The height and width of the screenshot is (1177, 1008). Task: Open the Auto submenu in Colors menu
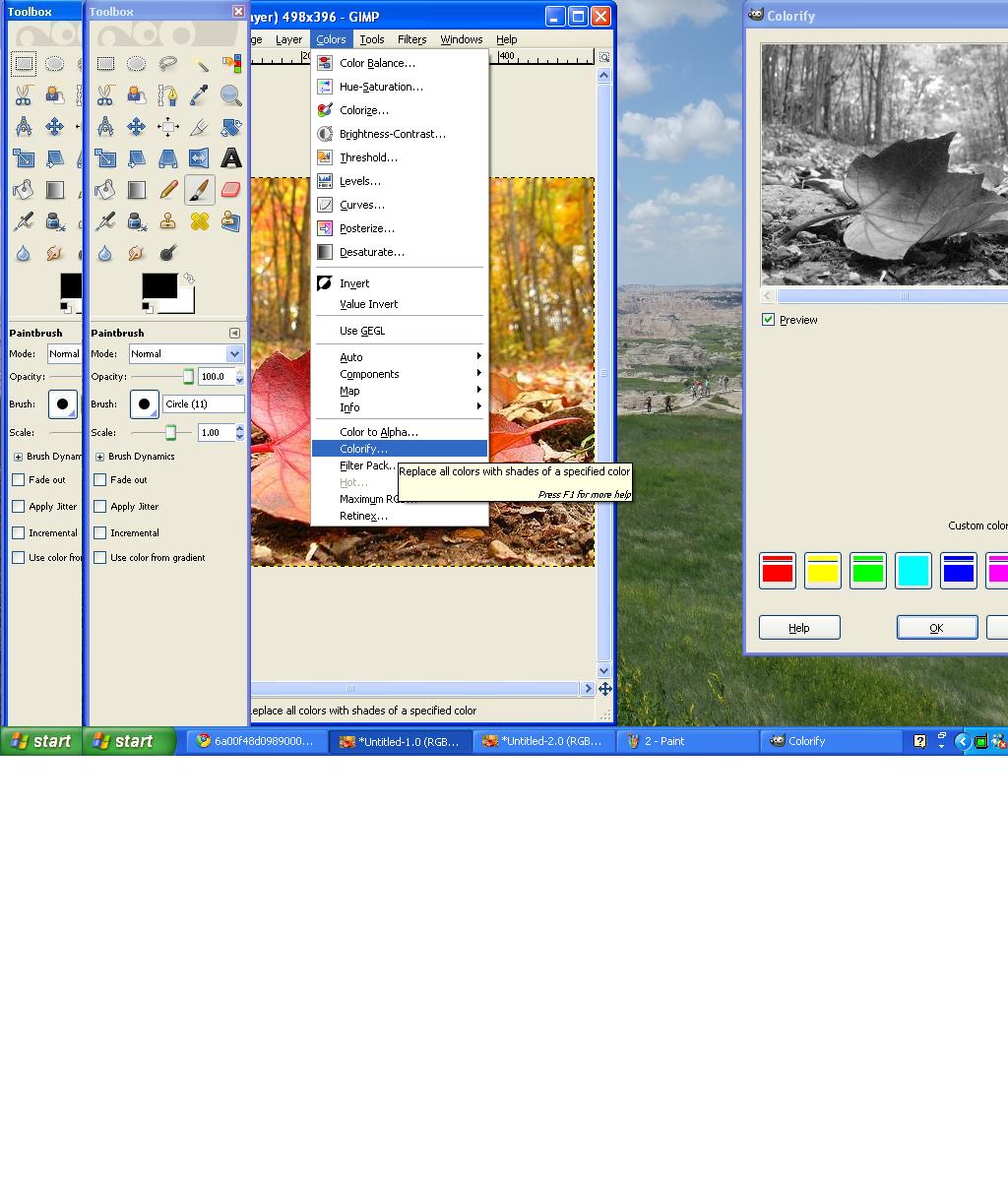pyautogui.click(x=400, y=356)
